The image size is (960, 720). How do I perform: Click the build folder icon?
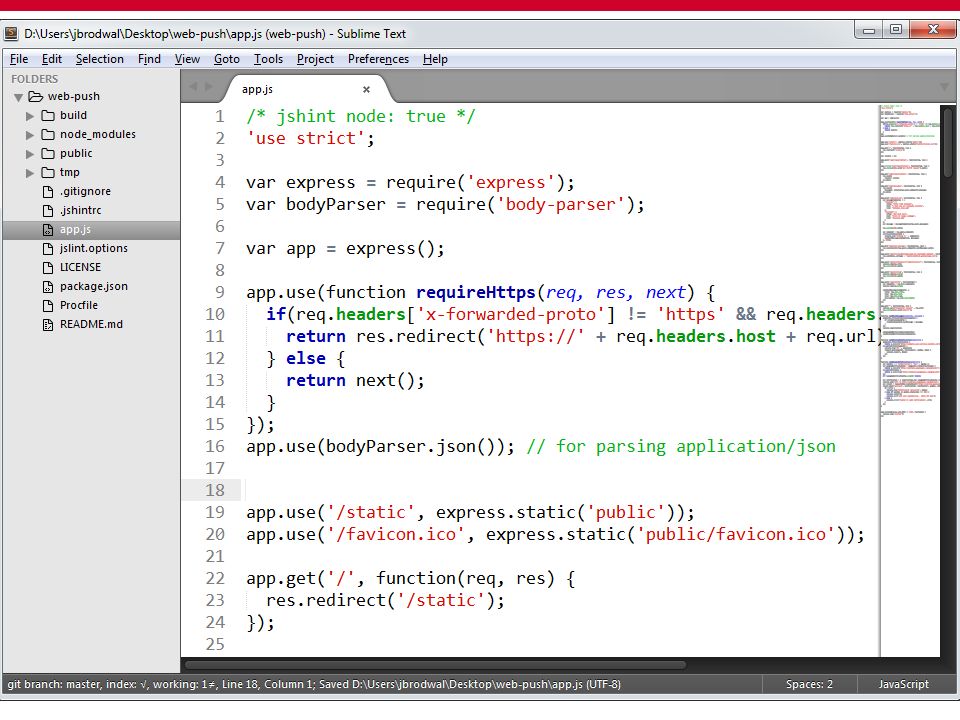[x=48, y=115]
